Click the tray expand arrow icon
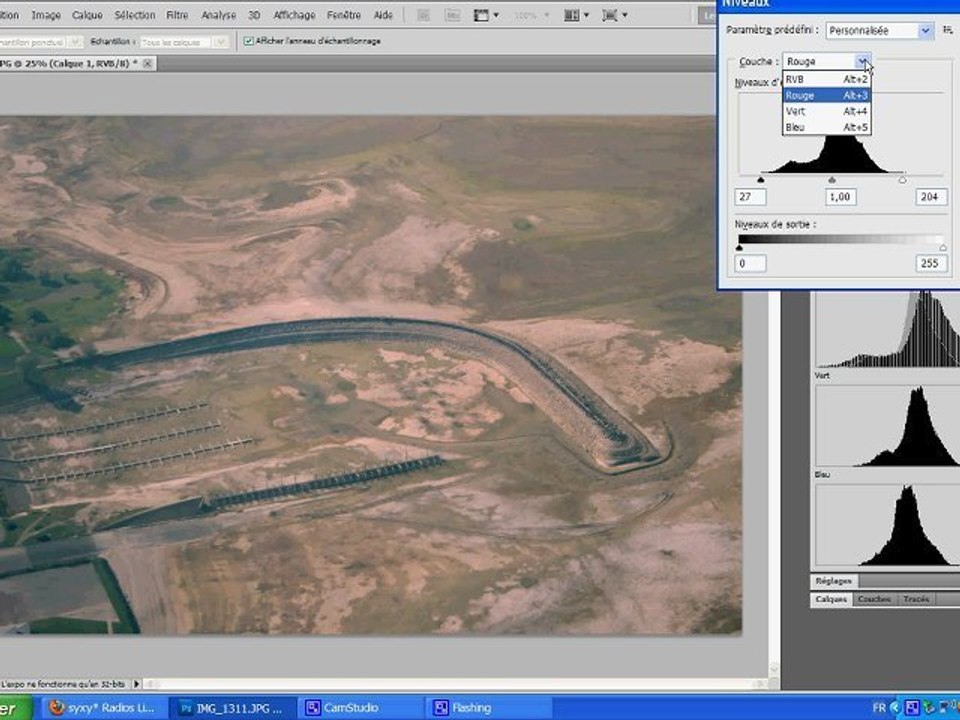The height and width of the screenshot is (720, 960). (896, 708)
